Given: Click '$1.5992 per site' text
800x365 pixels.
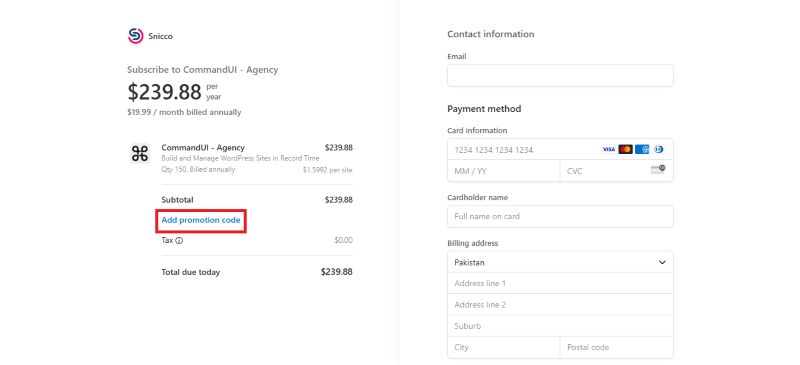Looking at the screenshot, I should pos(328,170).
